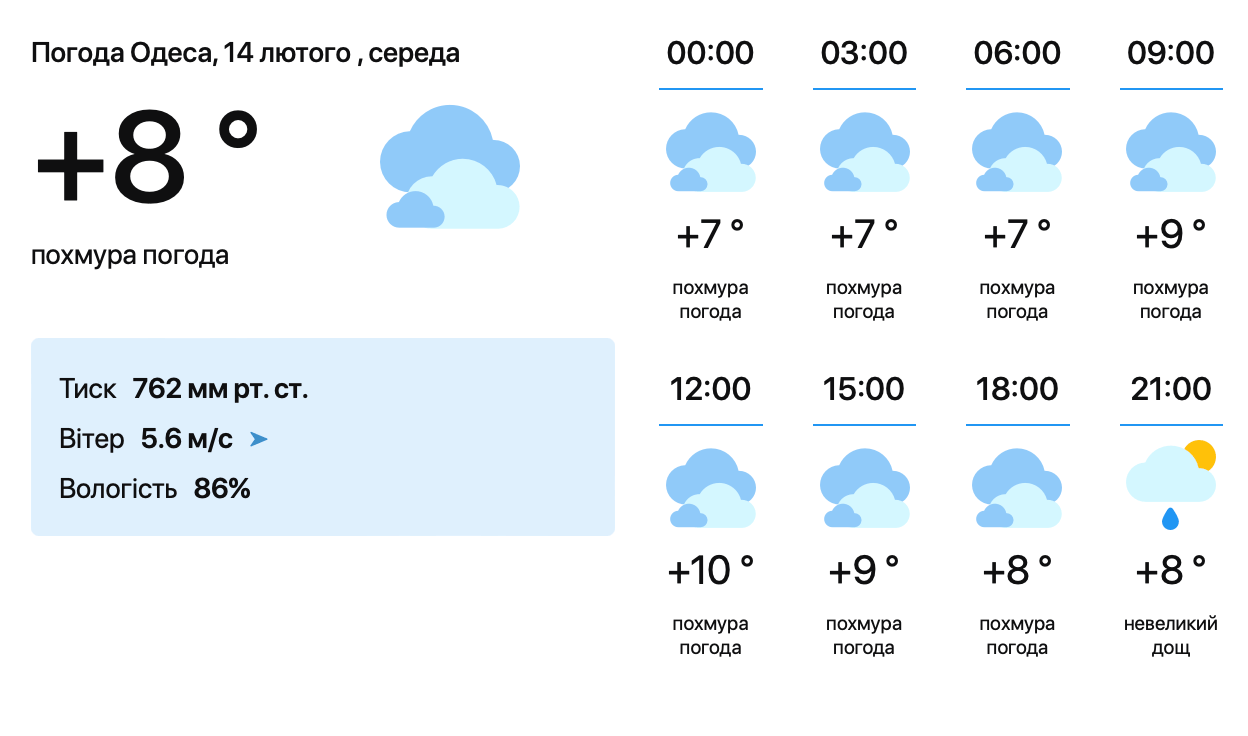Click the cloud icon under 15:00
This screenshot has width=1248, height=736.
(x=864, y=488)
